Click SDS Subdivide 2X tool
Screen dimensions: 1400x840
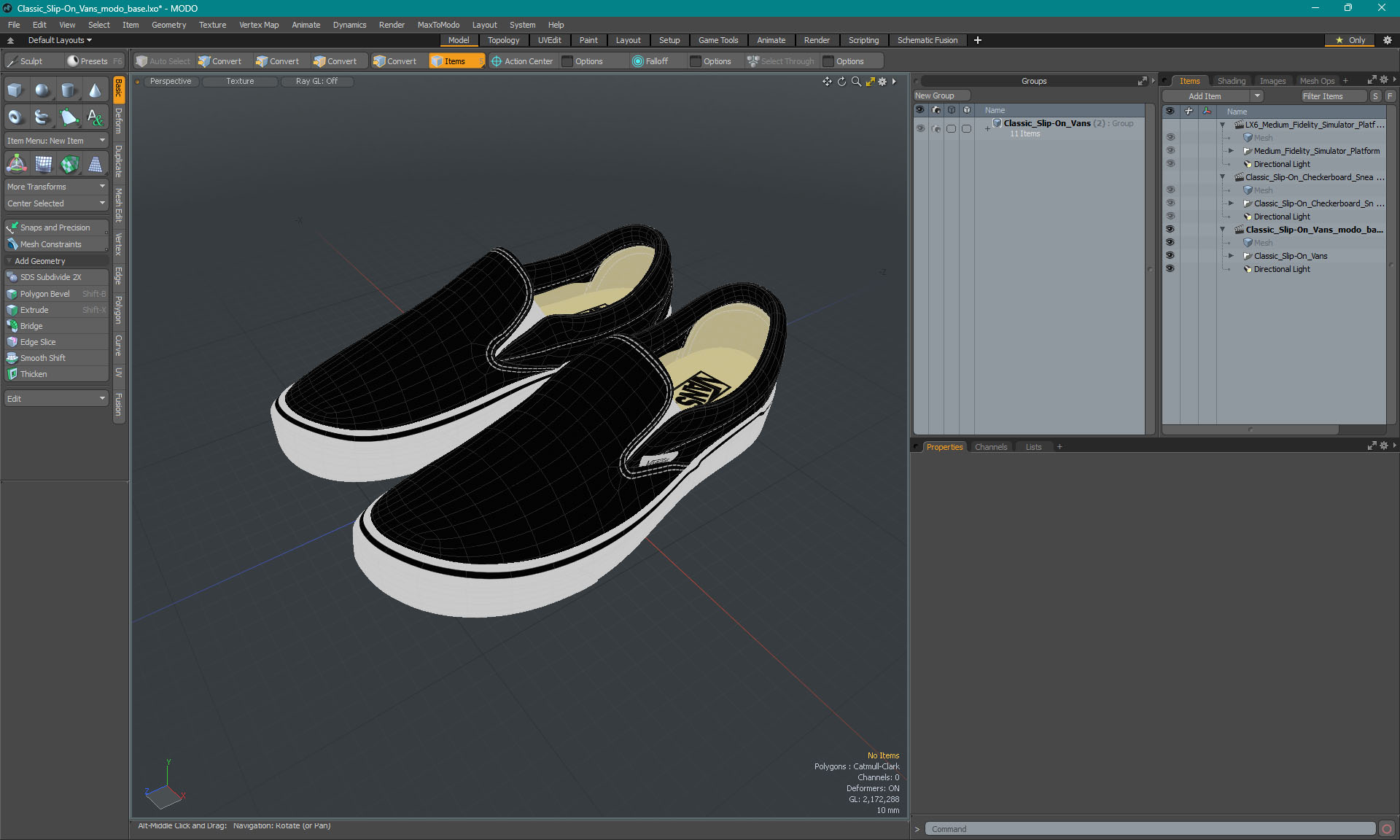(57, 277)
